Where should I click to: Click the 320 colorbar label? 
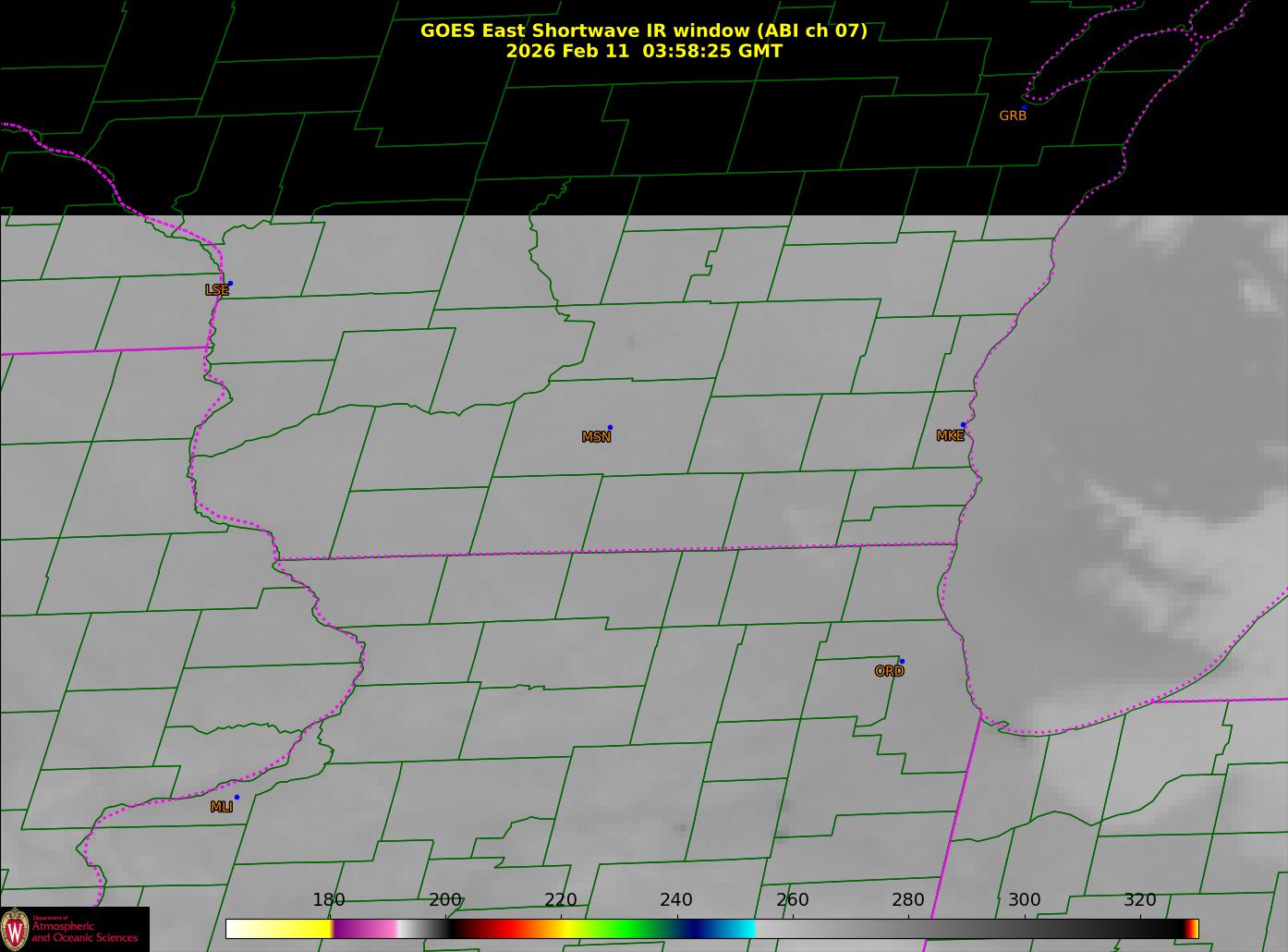(x=1140, y=900)
